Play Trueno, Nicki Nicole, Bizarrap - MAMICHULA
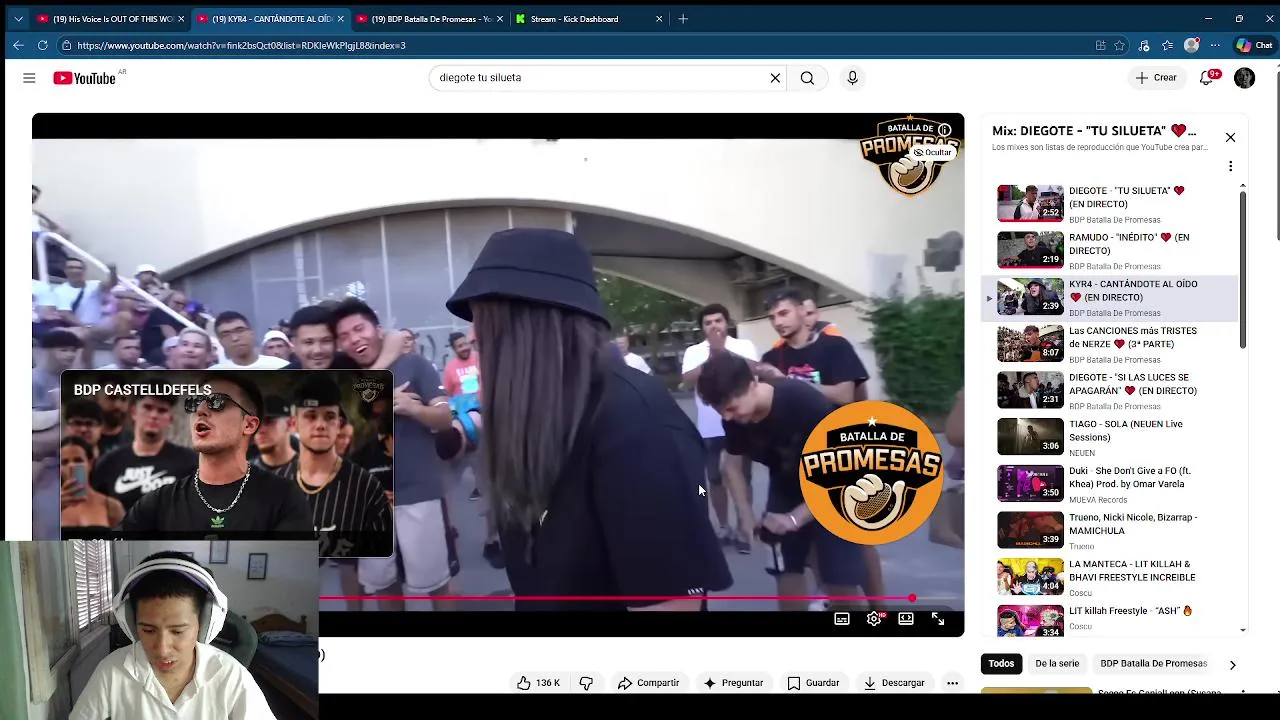This screenshot has height=720, width=1280. (x=1110, y=530)
